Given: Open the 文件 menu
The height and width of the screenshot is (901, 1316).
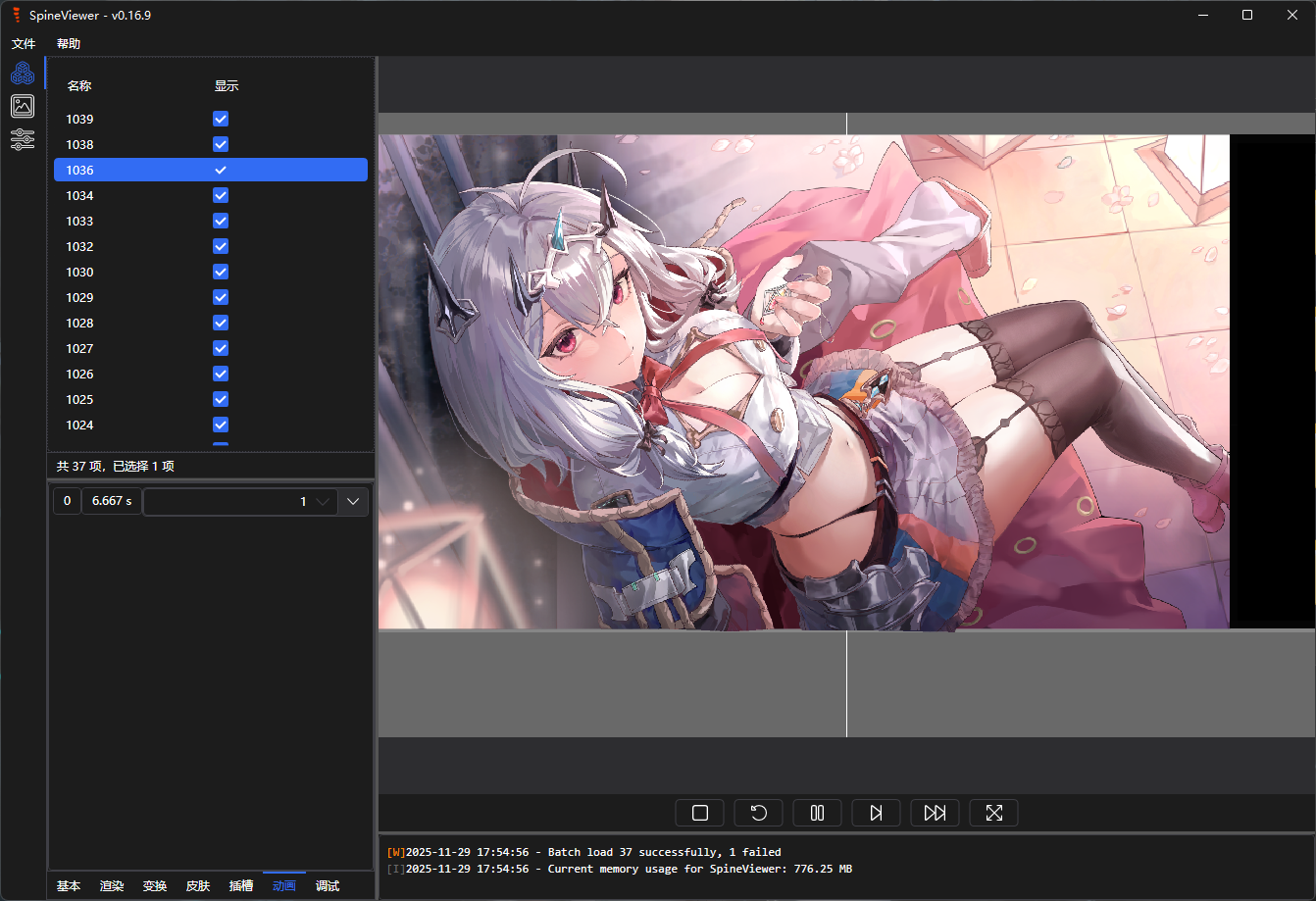Looking at the screenshot, I should click(x=24, y=44).
